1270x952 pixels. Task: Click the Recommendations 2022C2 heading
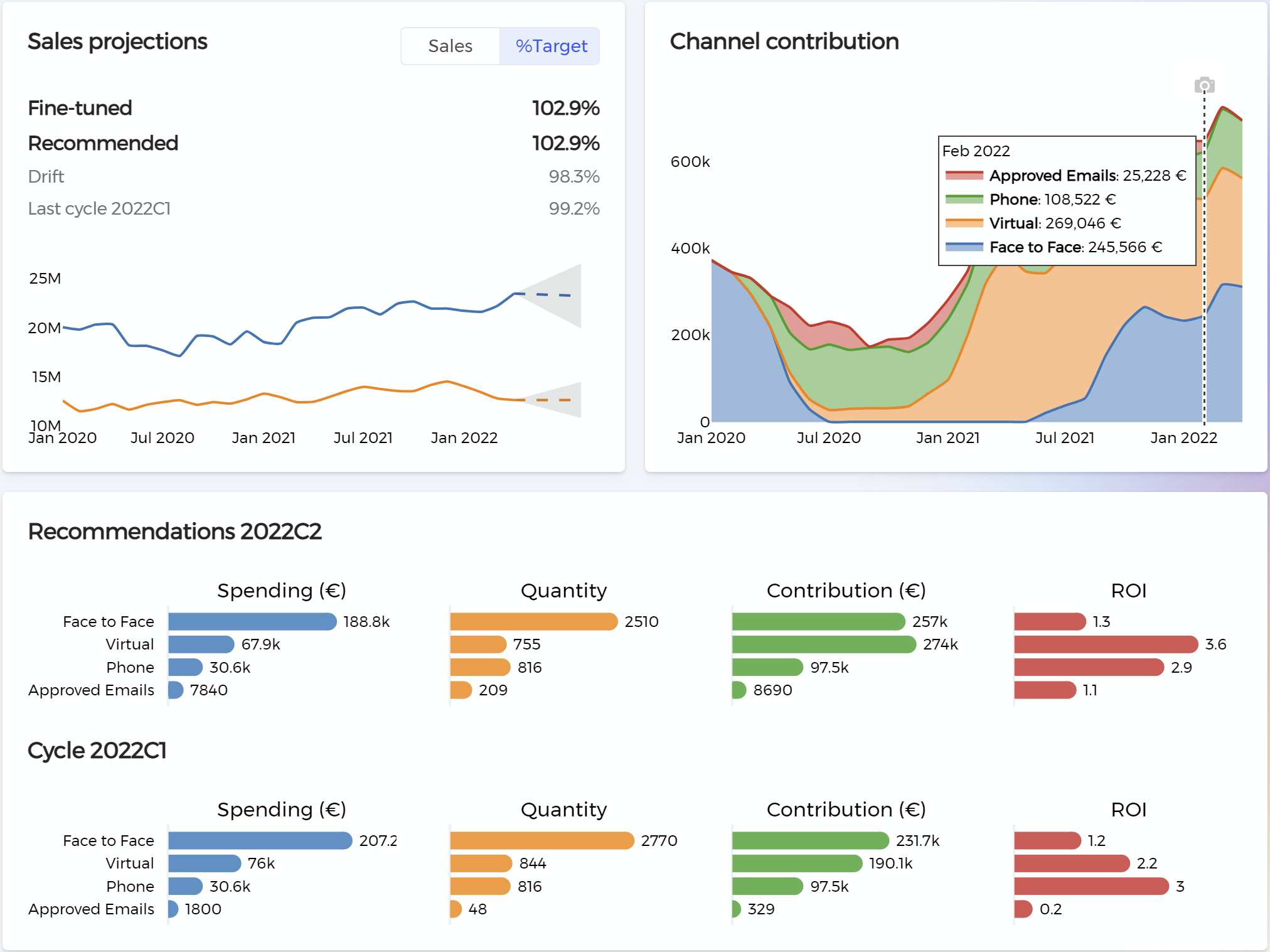click(174, 532)
